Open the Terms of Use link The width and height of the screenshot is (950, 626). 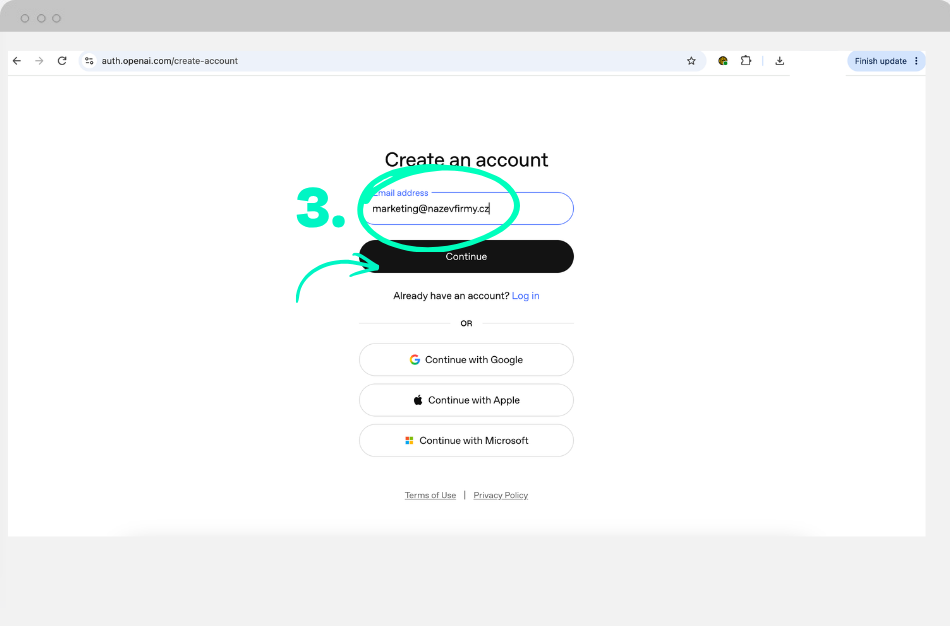pos(430,495)
